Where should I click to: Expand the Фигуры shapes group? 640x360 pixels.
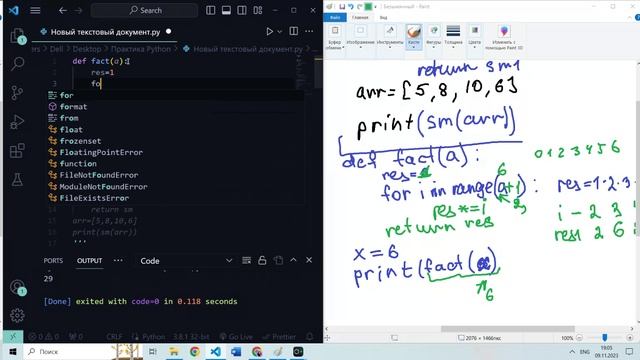tap(433, 37)
